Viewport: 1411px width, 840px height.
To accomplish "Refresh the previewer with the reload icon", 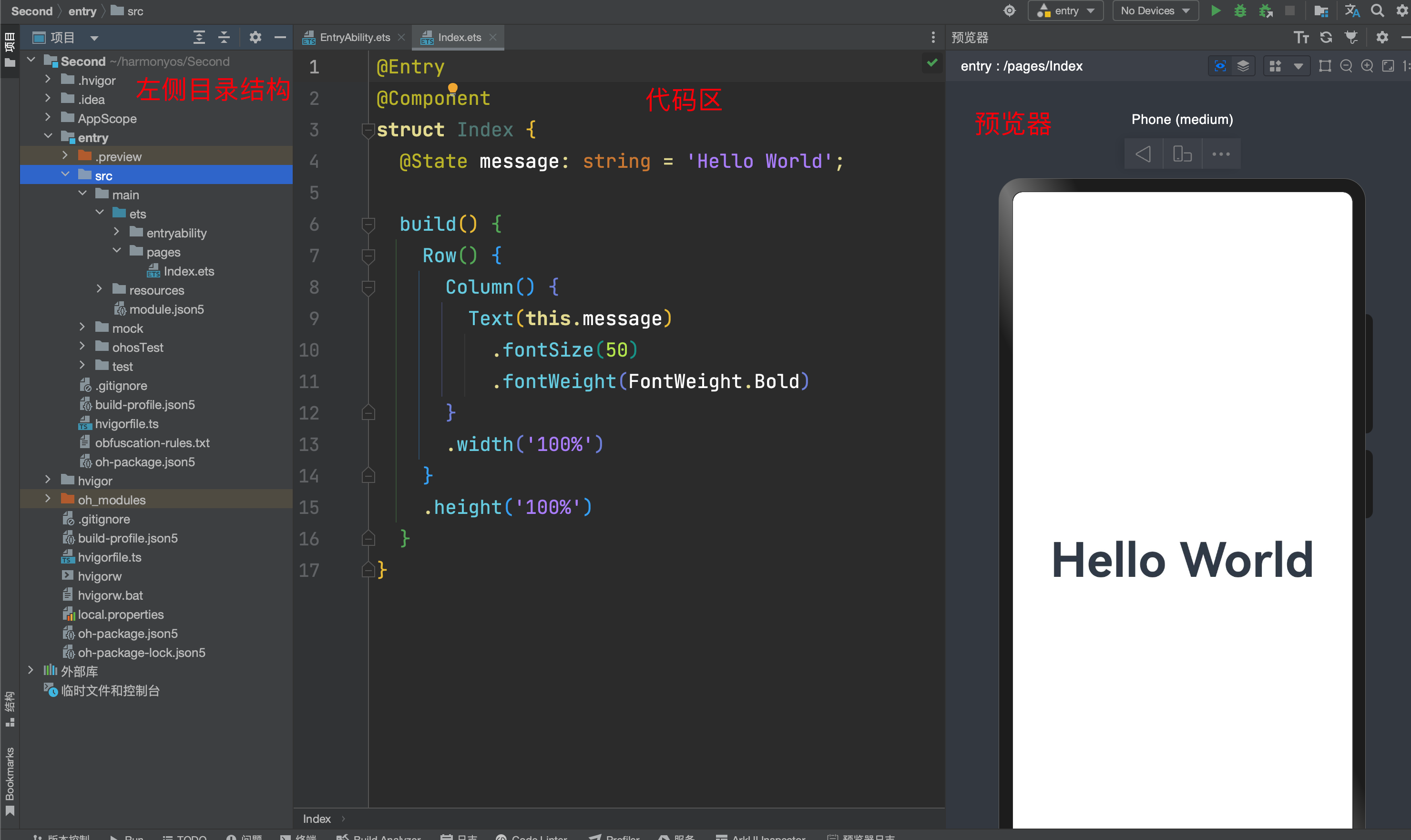I will (1326, 37).
